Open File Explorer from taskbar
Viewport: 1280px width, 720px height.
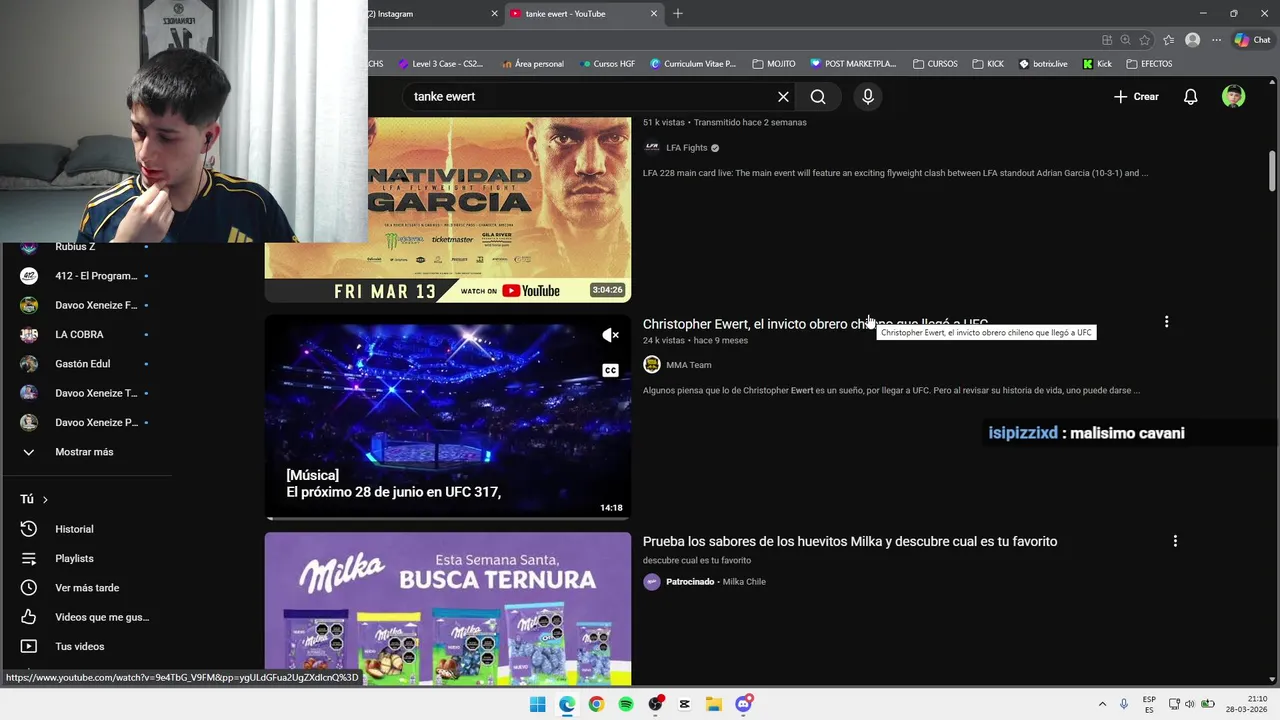pos(714,704)
